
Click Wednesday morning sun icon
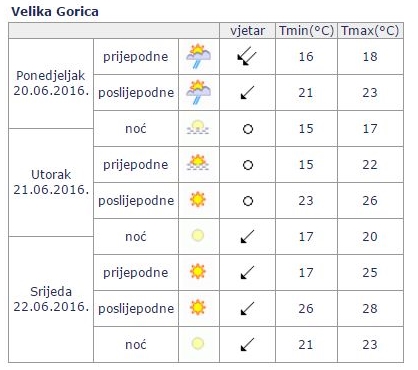[x=198, y=271]
